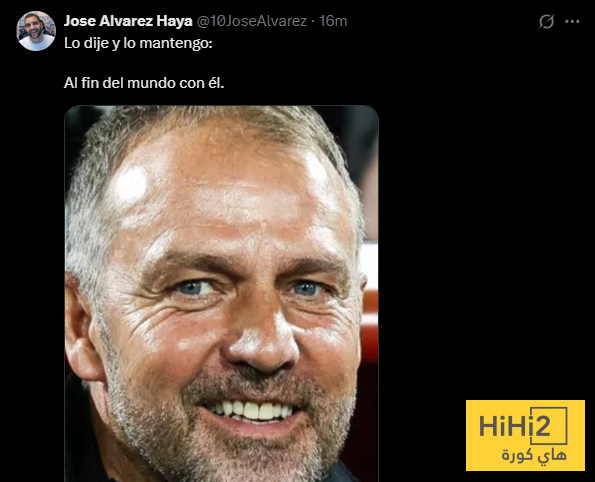
Task: Open the three-dot more options menu
Action: pyautogui.click(x=572, y=22)
